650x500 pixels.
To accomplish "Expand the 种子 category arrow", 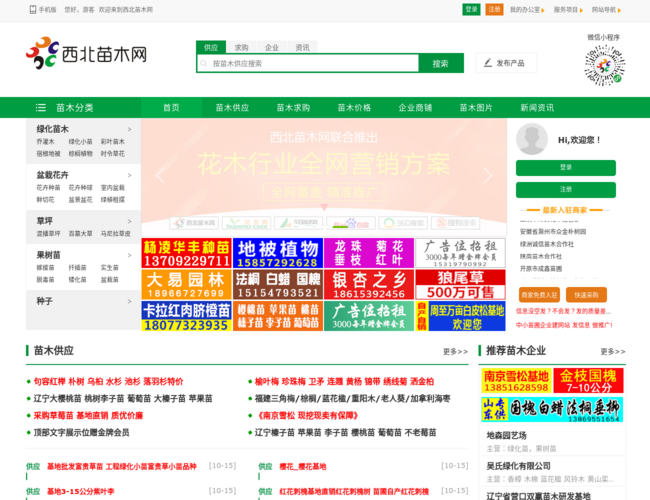I will [x=129, y=301].
